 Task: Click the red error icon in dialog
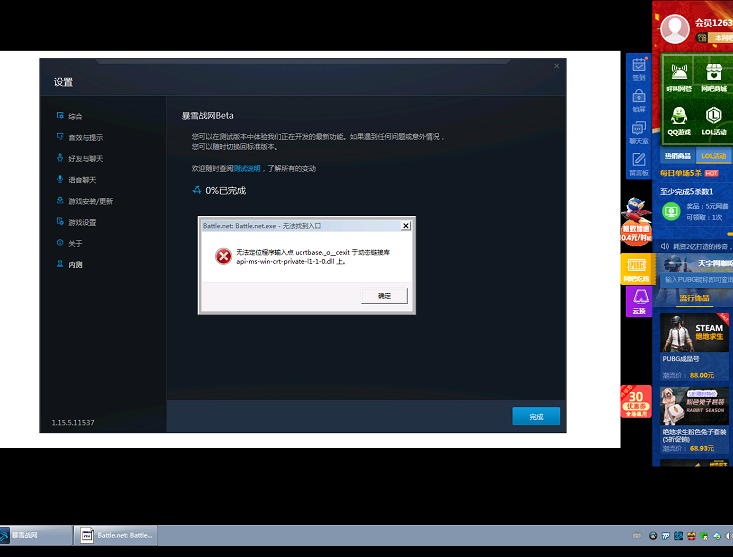pyautogui.click(x=223, y=256)
